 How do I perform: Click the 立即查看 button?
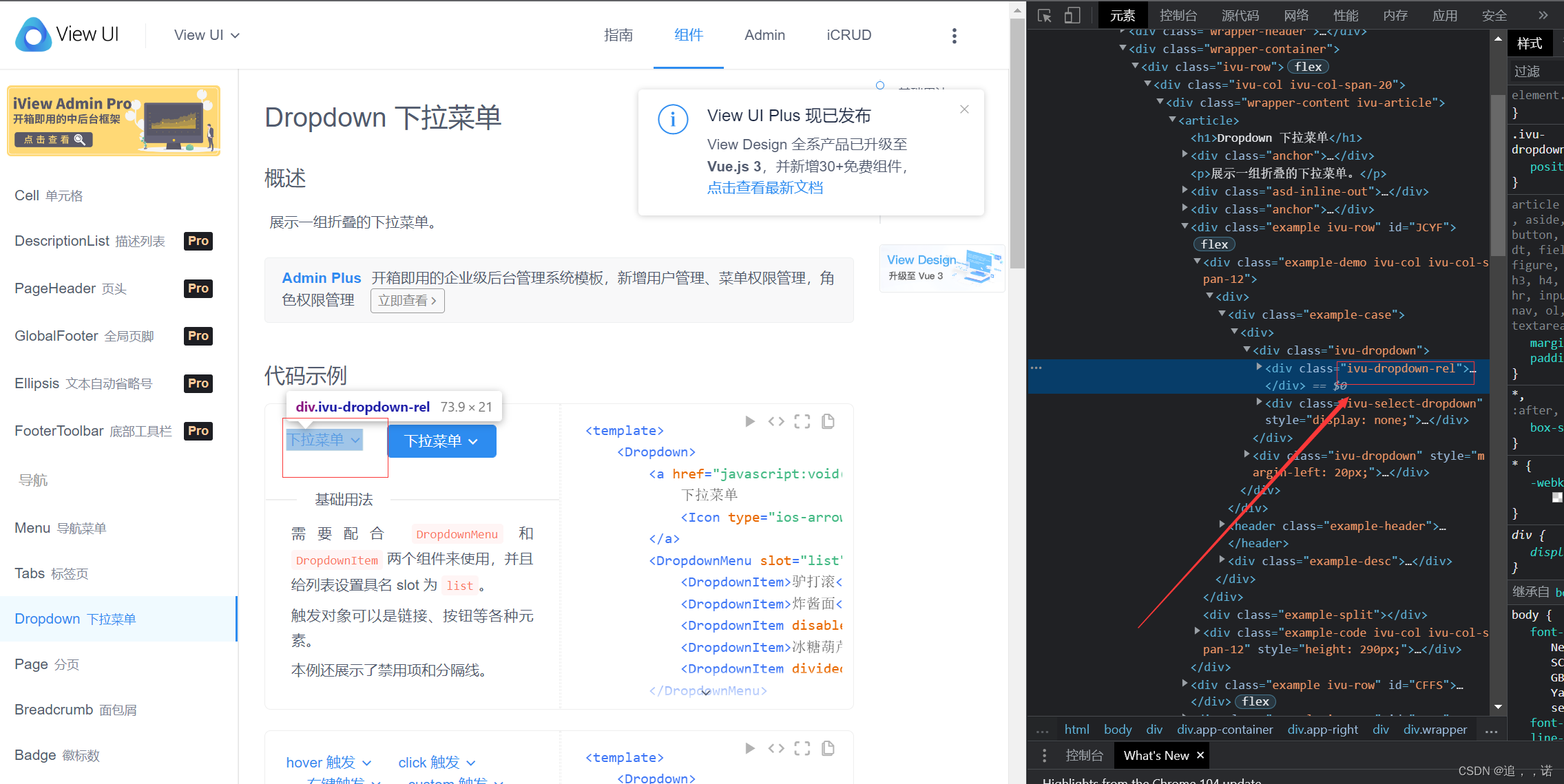point(408,301)
